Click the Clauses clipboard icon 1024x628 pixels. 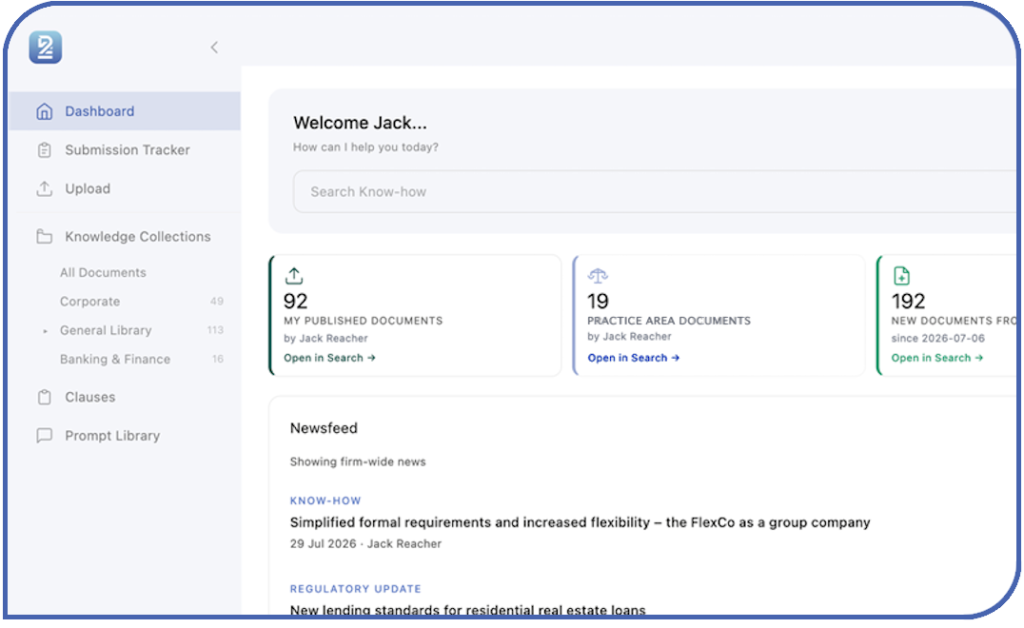[44, 397]
